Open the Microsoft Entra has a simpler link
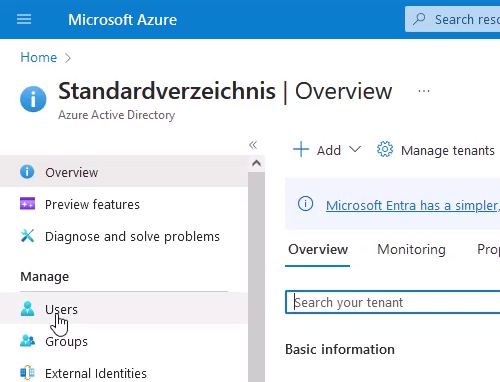This screenshot has width=500, height=382. pyautogui.click(x=413, y=205)
